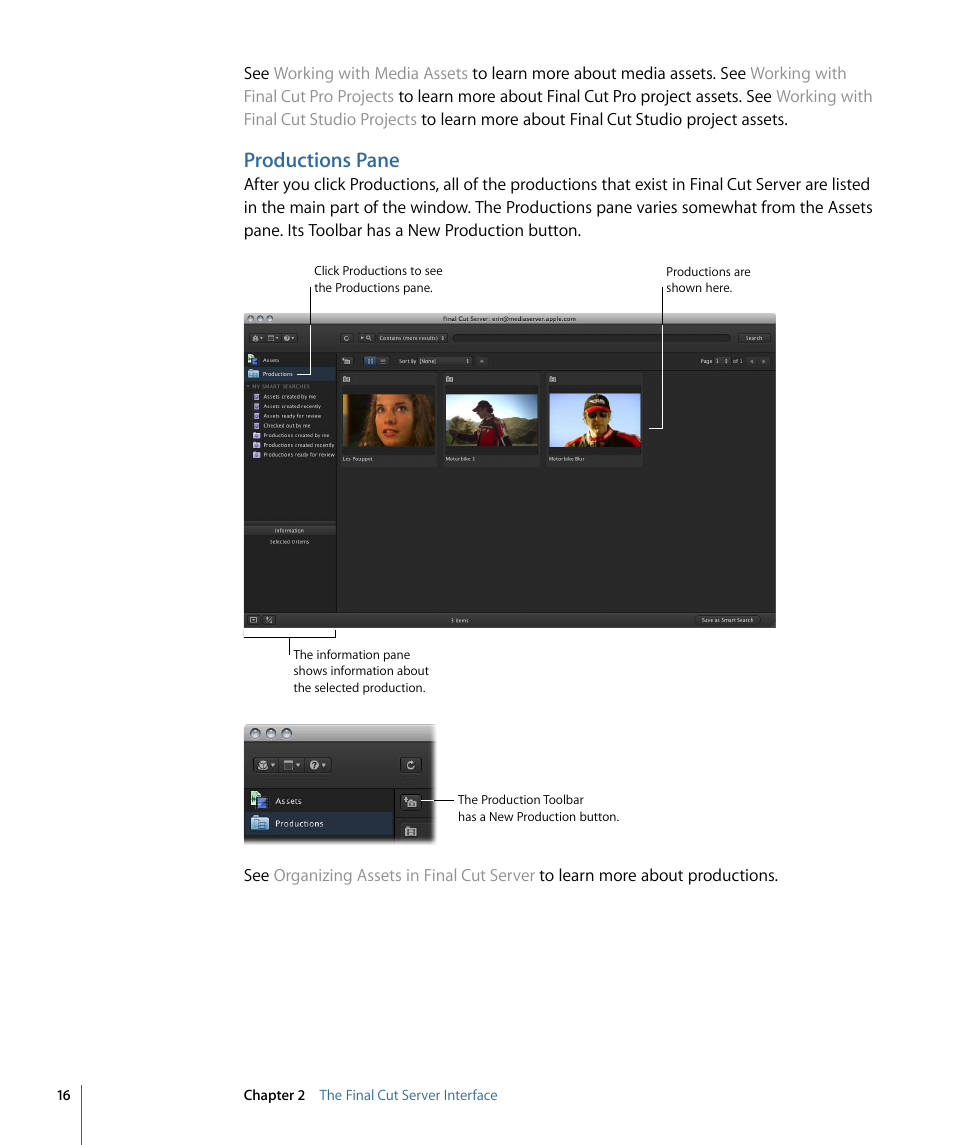Image resolution: width=954 pixels, height=1145 pixels.
Task: Open the Window menu dropdown in the main window toolbar
Action: click(x=272, y=338)
